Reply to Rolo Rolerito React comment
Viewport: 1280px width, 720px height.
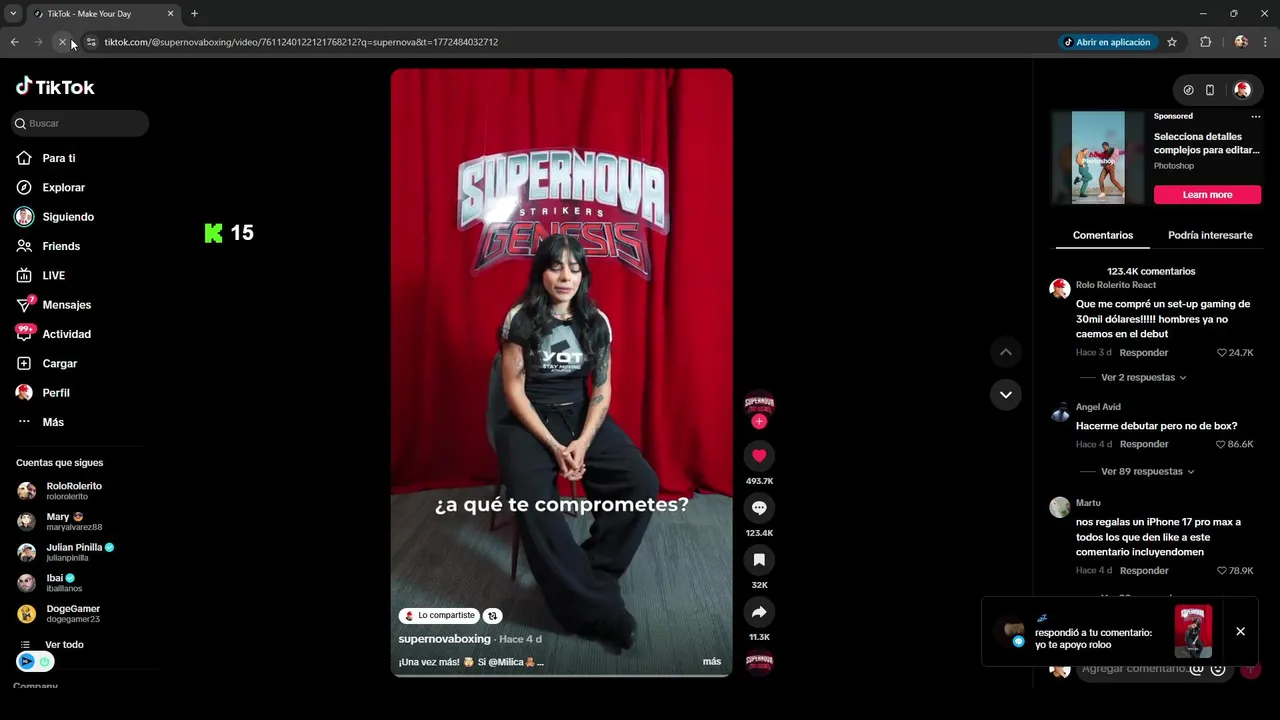[x=1144, y=353]
